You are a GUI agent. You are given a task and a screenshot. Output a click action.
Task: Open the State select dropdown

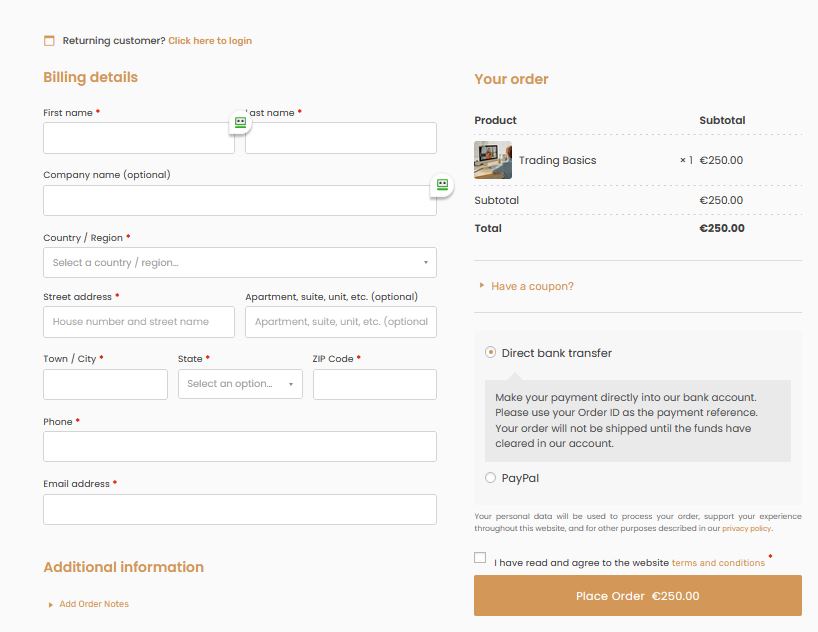[240, 384]
